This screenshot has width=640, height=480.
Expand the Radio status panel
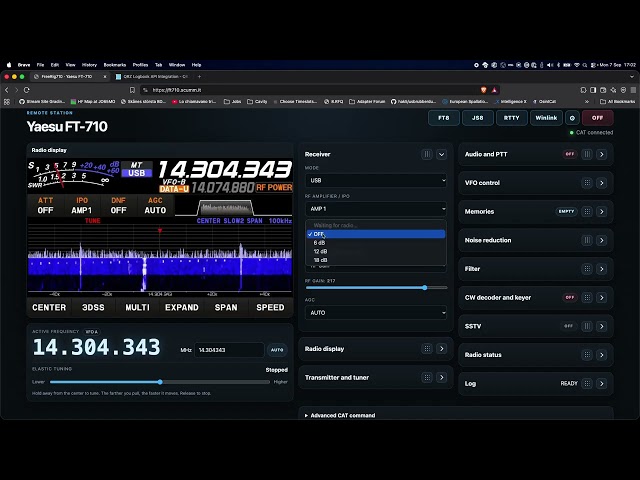[x=601, y=355]
